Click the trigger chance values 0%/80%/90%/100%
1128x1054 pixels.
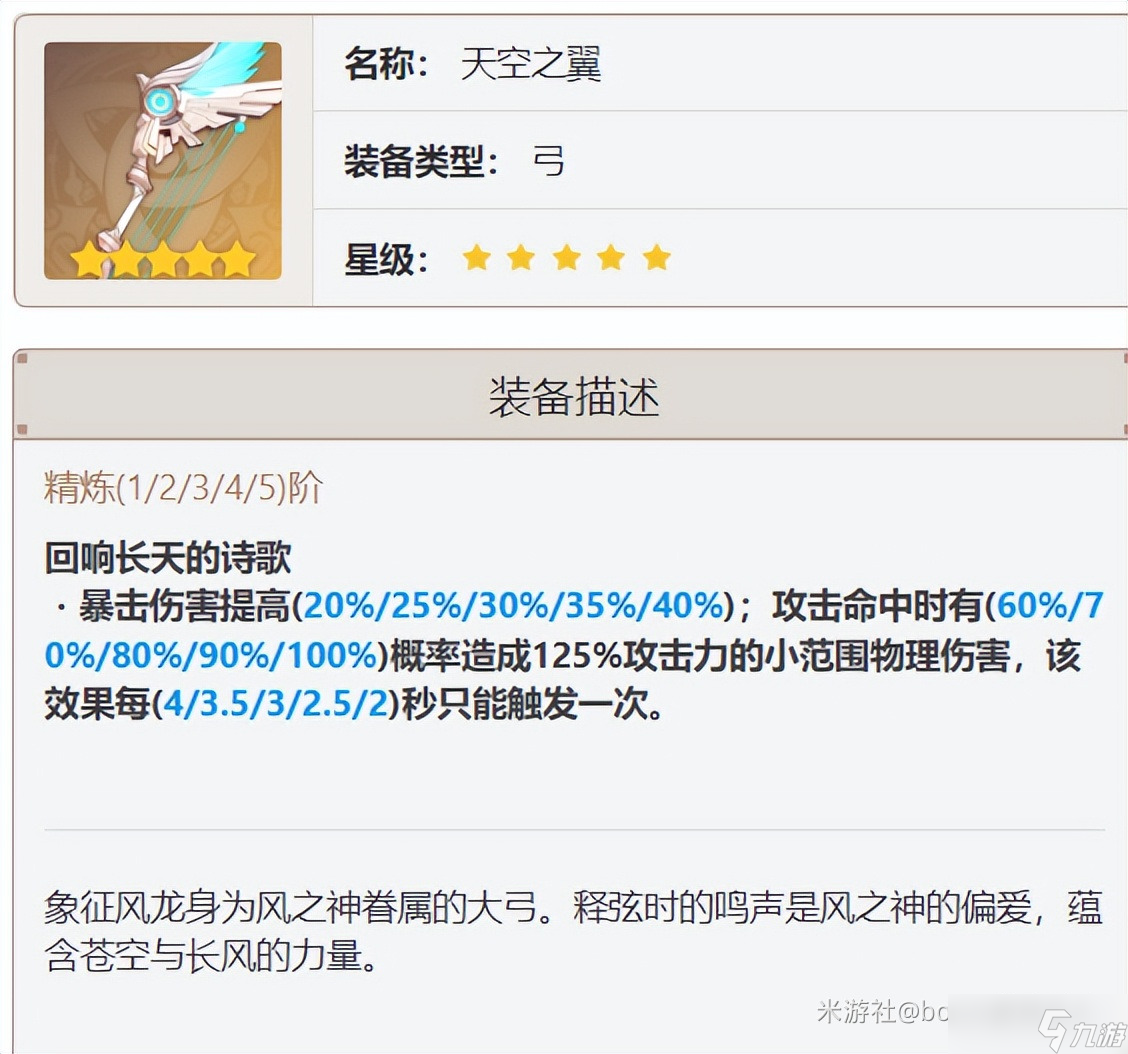(211, 655)
